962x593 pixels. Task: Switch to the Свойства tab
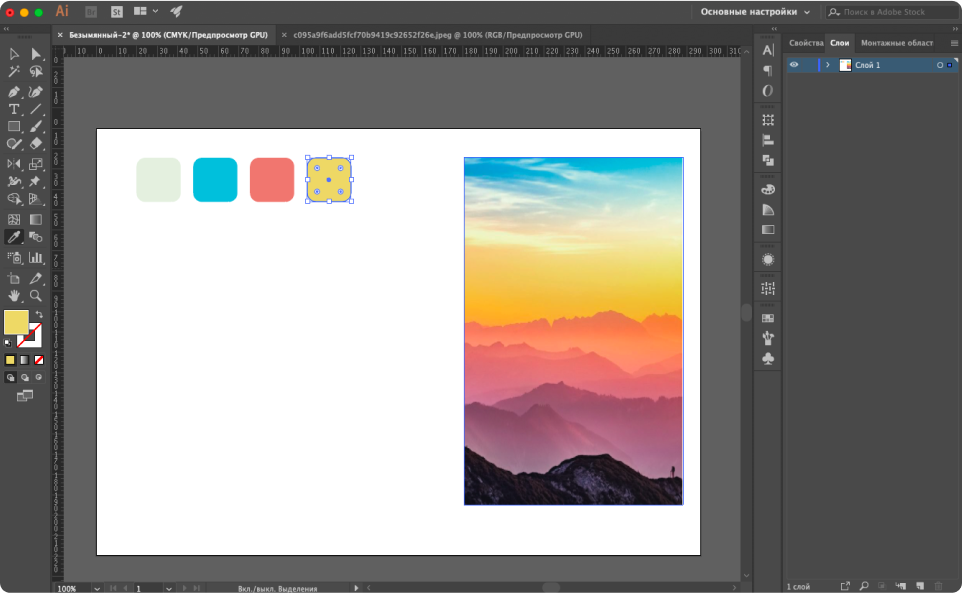coord(806,43)
